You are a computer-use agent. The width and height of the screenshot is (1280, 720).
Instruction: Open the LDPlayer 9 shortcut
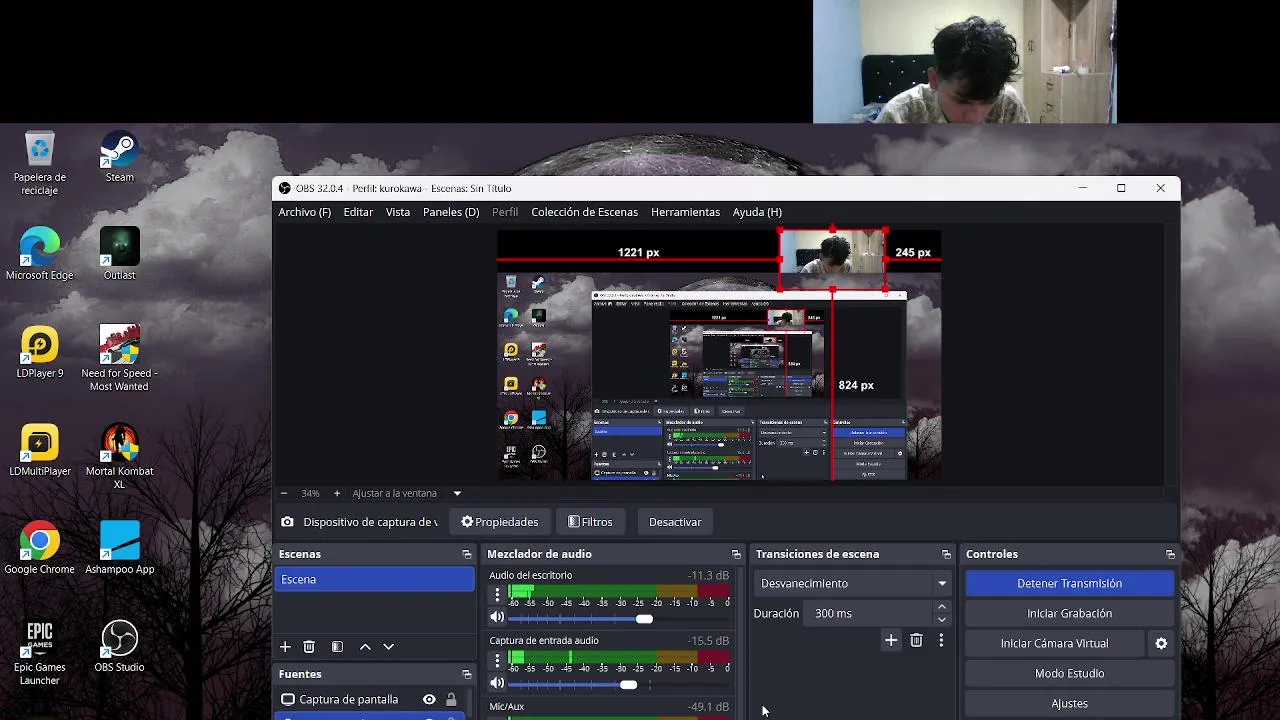[40, 353]
